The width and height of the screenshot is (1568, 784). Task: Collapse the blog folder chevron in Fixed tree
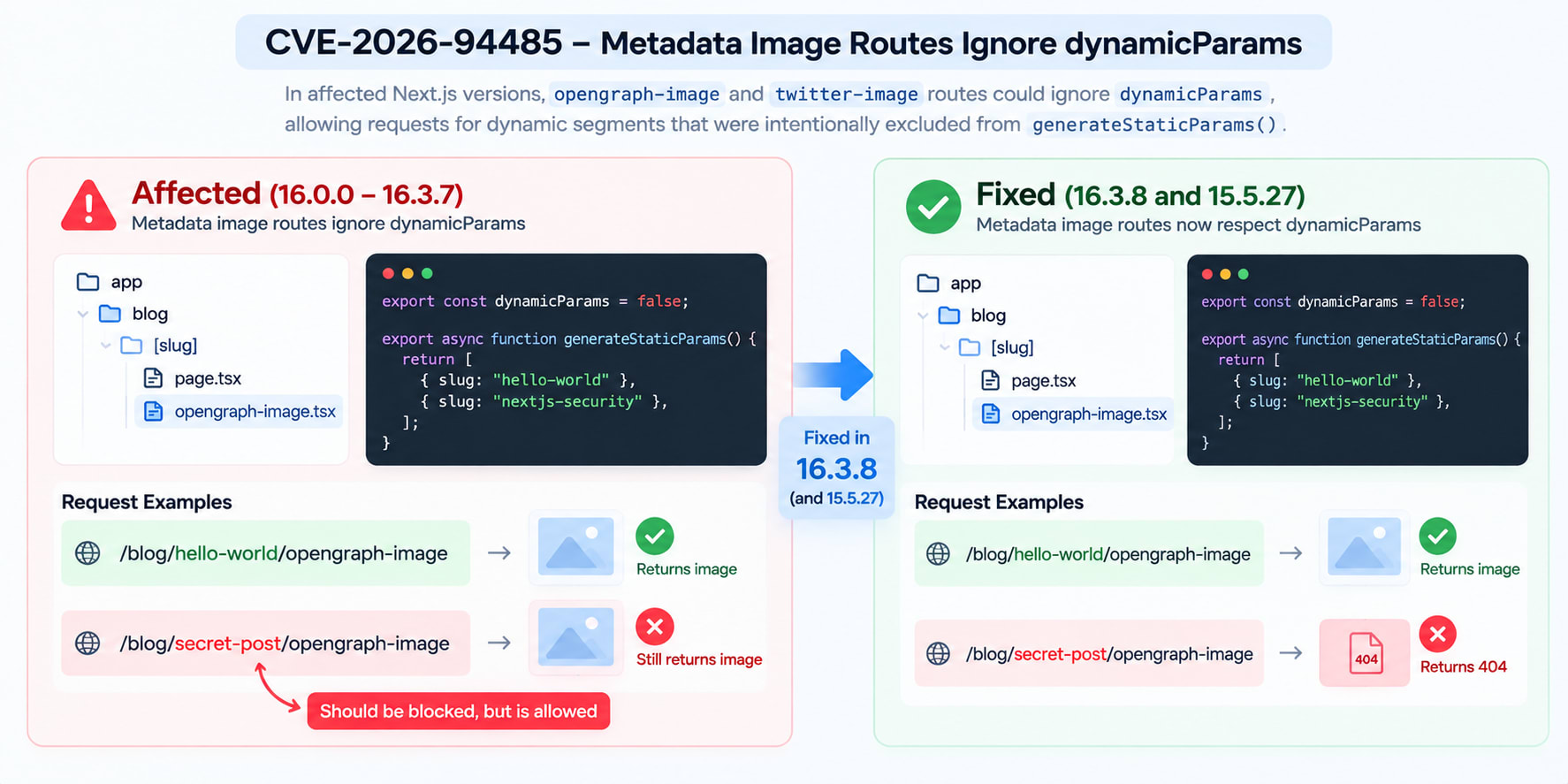pyautogui.click(x=923, y=316)
